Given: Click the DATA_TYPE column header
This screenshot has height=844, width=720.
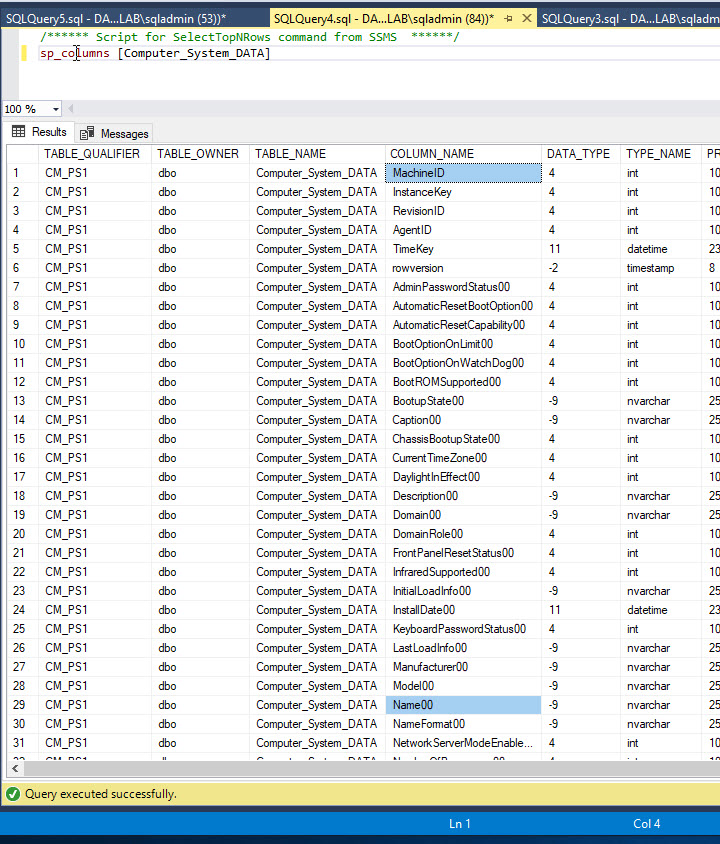Looking at the screenshot, I should pos(578,154).
